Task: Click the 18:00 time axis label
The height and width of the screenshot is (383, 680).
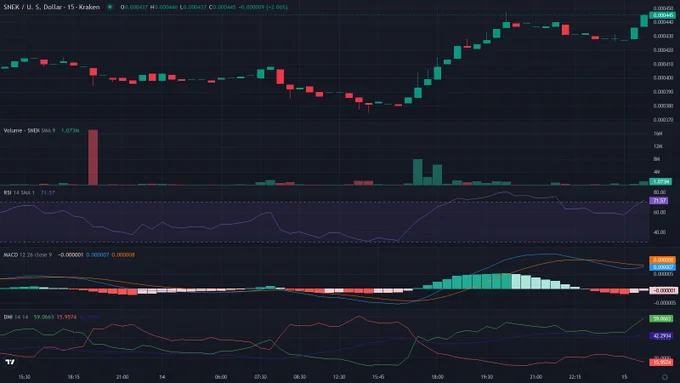Action: pos(438,377)
